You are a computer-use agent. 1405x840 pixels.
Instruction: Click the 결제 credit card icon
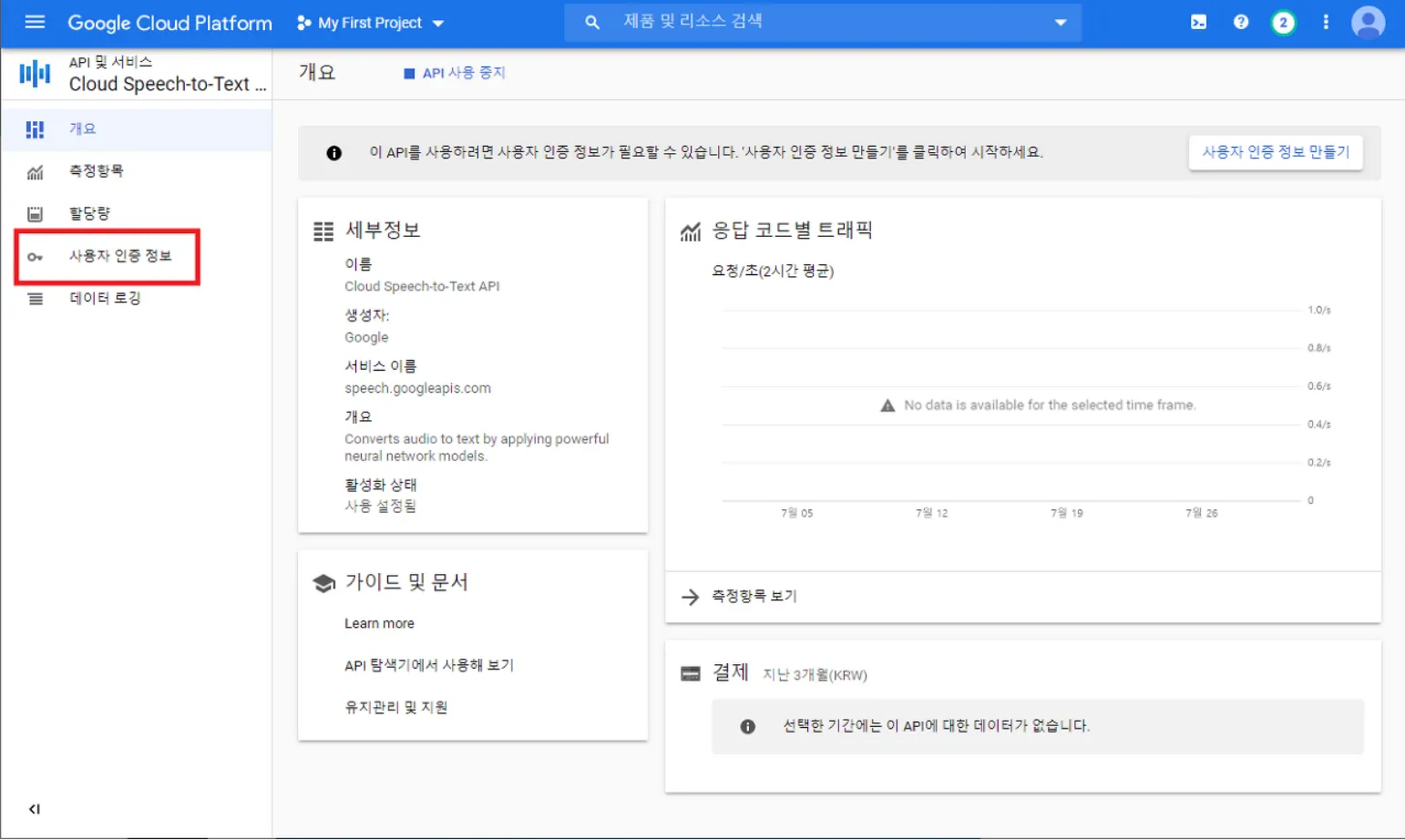point(691,674)
